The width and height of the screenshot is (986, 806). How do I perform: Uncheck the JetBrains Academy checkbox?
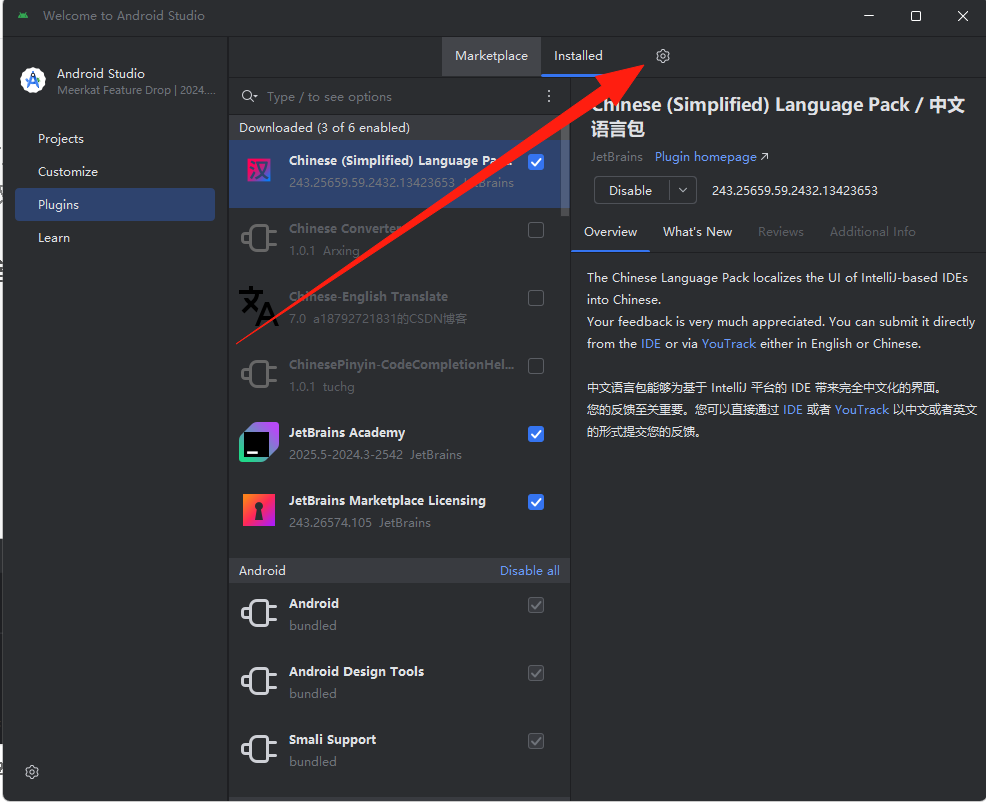536,434
